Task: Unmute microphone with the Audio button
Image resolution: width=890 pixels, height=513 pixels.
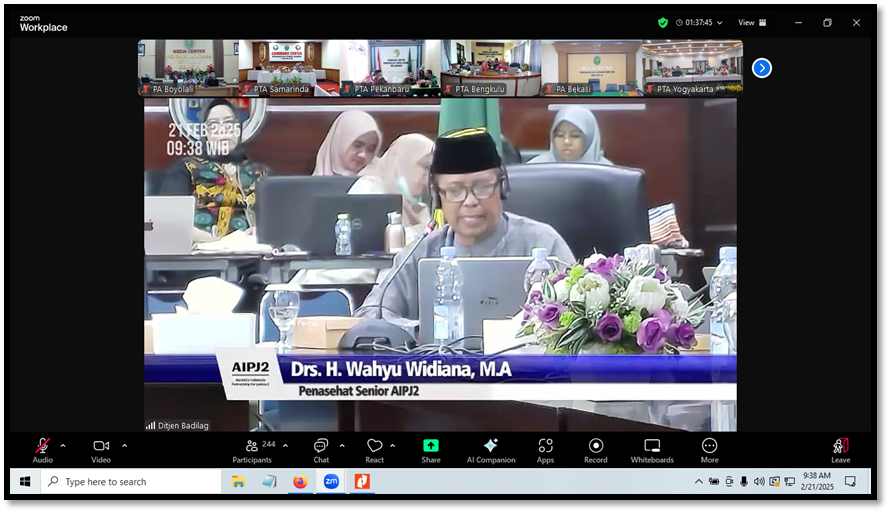Action: [x=42, y=448]
